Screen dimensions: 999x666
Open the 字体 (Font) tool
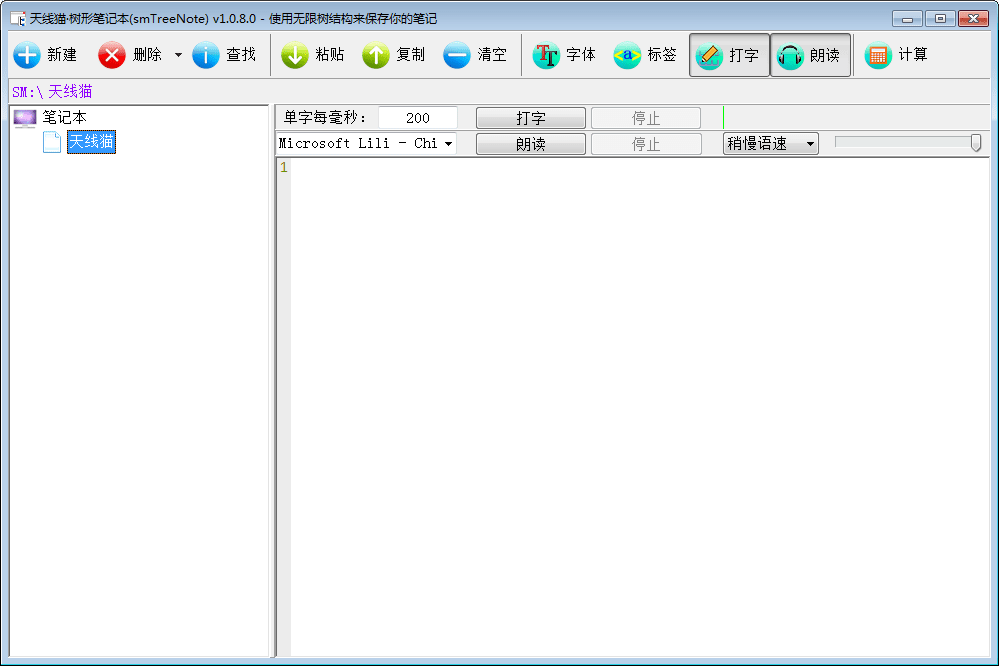coord(564,55)
